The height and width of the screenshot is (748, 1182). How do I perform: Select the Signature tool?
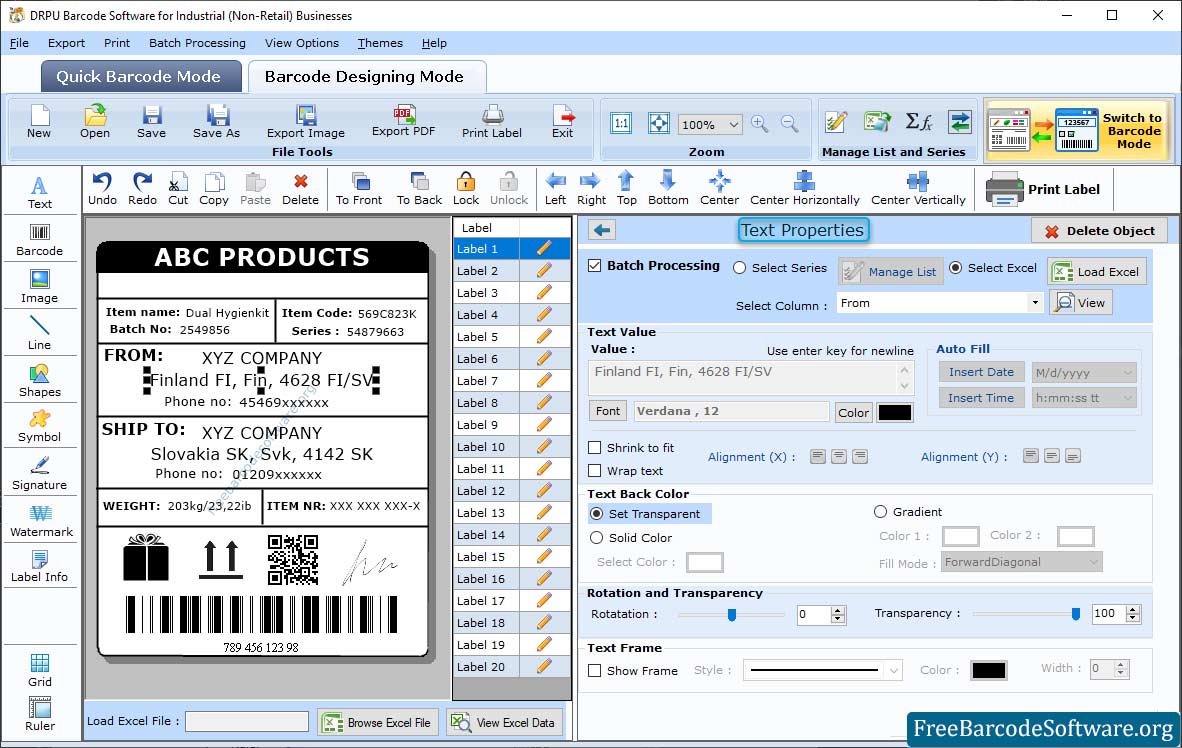[39, 474]
